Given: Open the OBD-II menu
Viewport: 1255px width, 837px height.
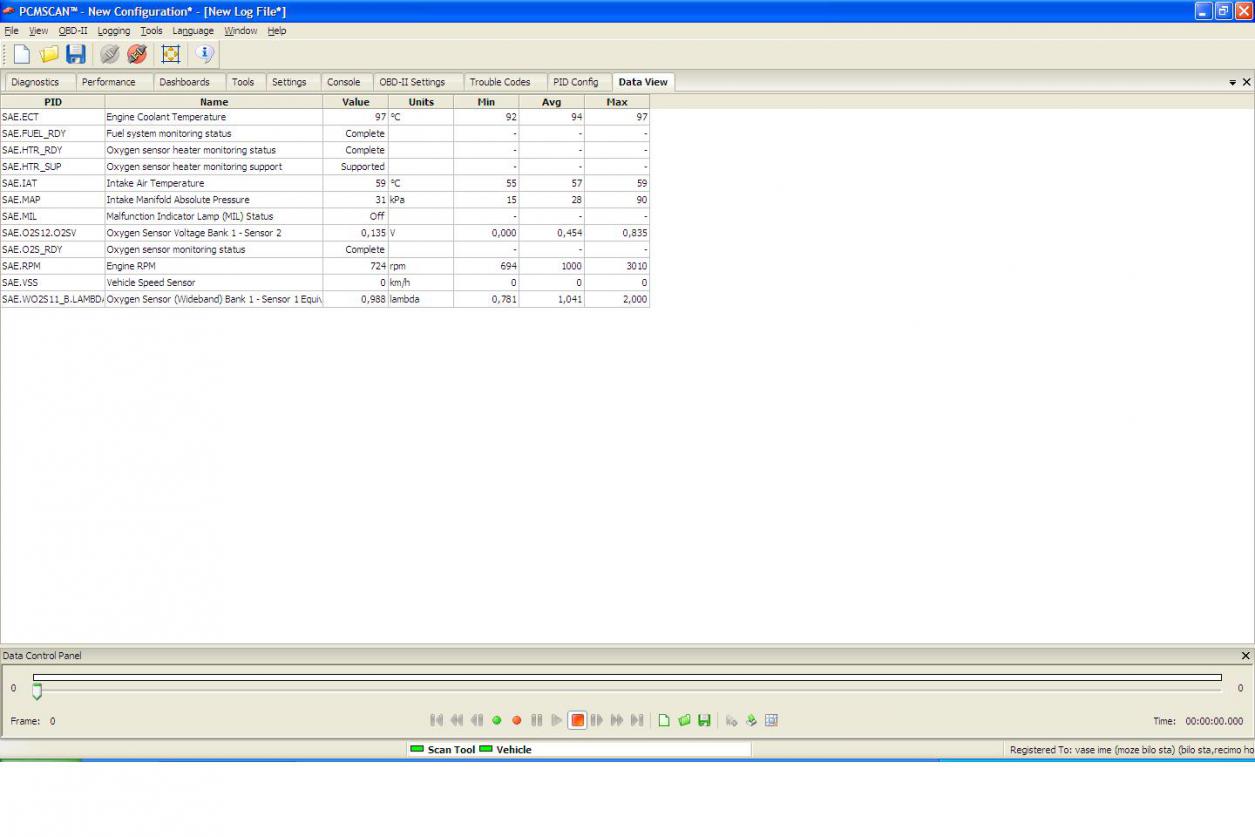Looking at the screenshot, I should [73, 31].
